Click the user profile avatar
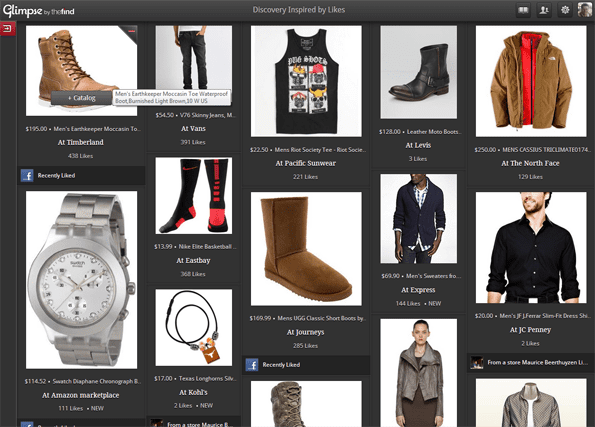595x427 pixels. click(584, 9)
